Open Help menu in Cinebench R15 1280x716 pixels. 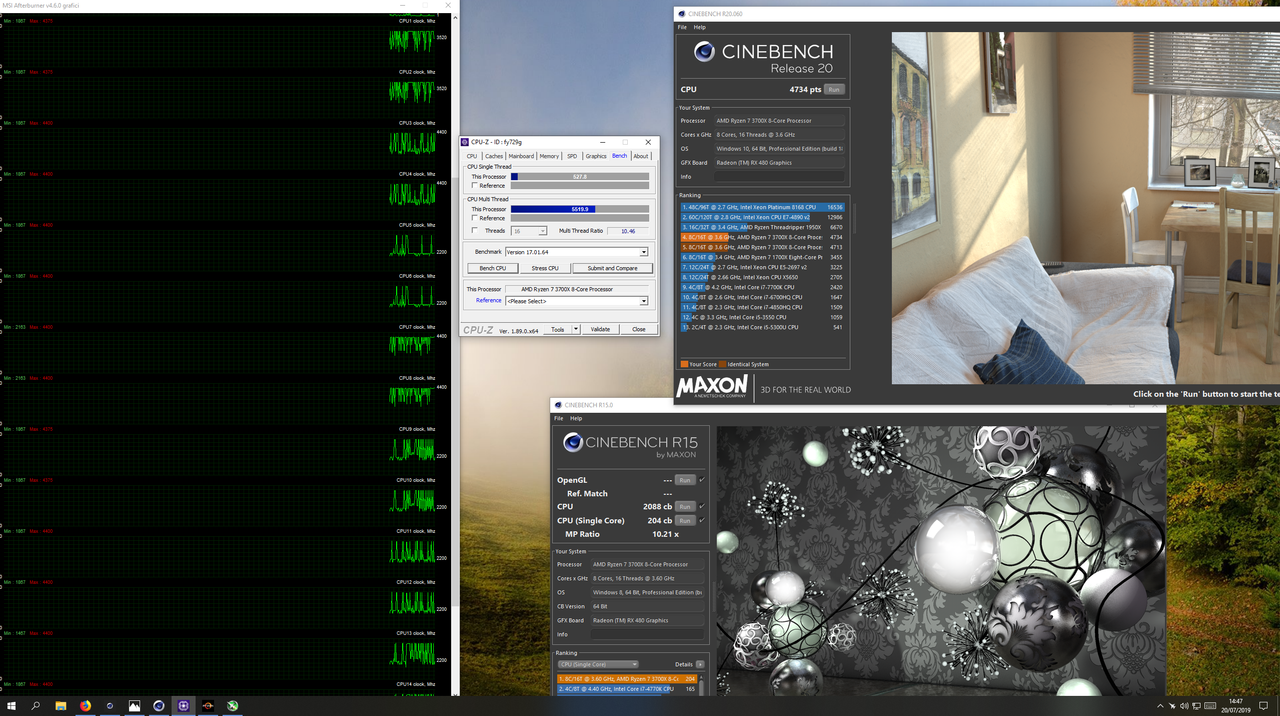coord(576,418)
